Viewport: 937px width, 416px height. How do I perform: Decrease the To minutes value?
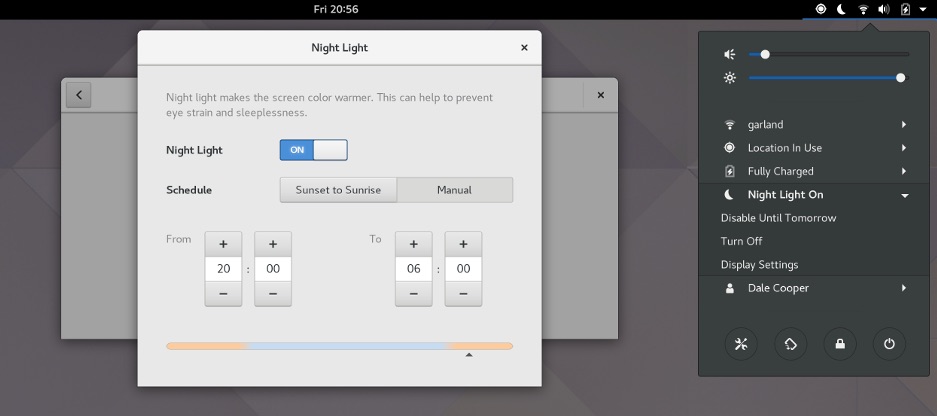tap(463, 294)
